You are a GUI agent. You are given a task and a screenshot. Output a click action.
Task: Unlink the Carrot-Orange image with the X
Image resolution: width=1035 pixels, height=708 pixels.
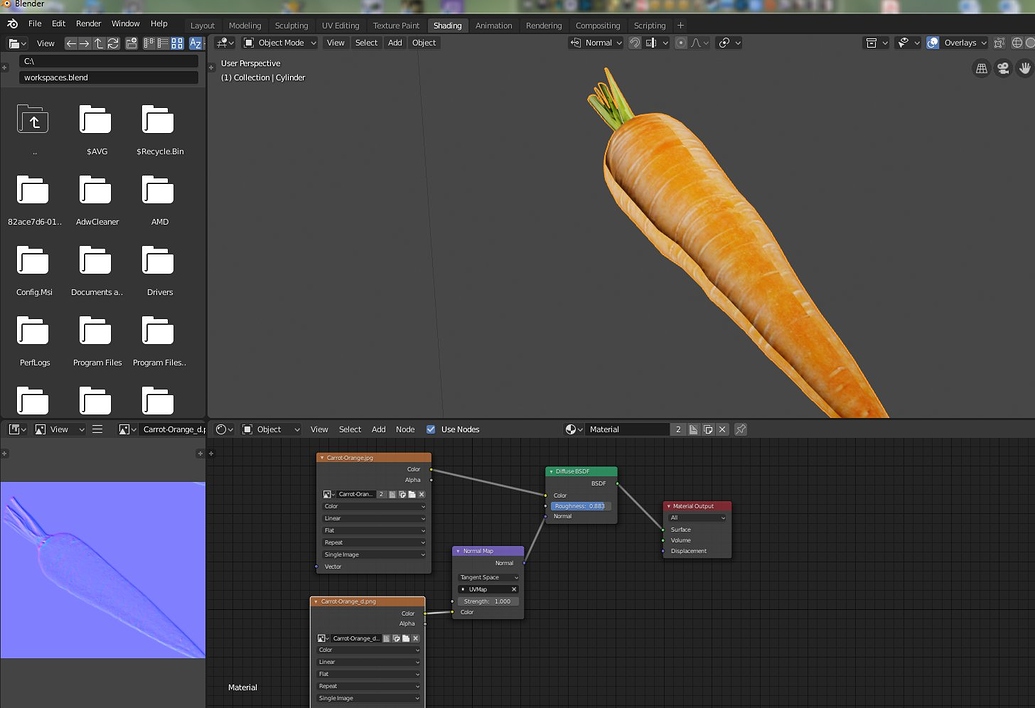(x=422, y=493)
